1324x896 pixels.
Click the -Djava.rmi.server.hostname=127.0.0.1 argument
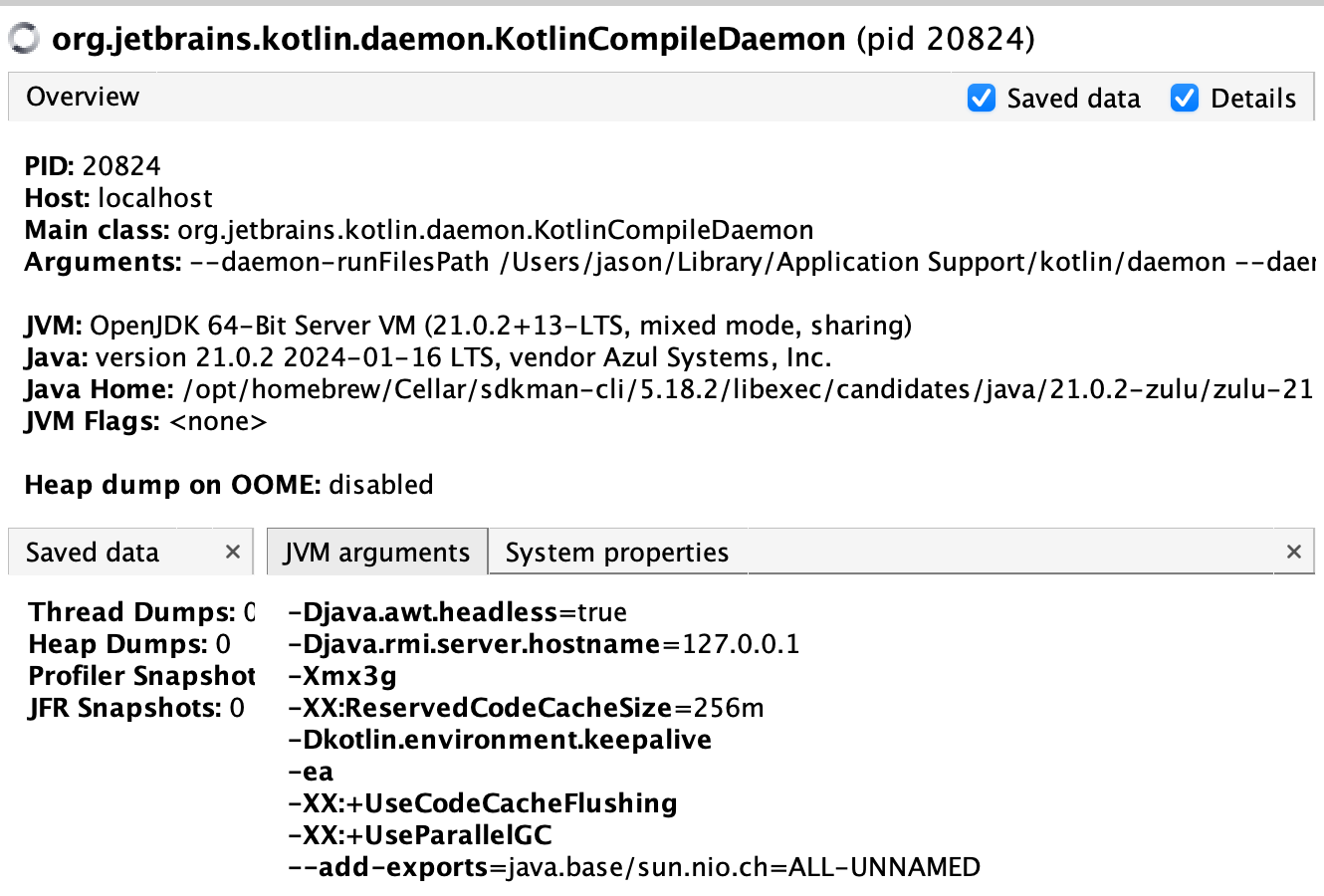click(544, 644)
